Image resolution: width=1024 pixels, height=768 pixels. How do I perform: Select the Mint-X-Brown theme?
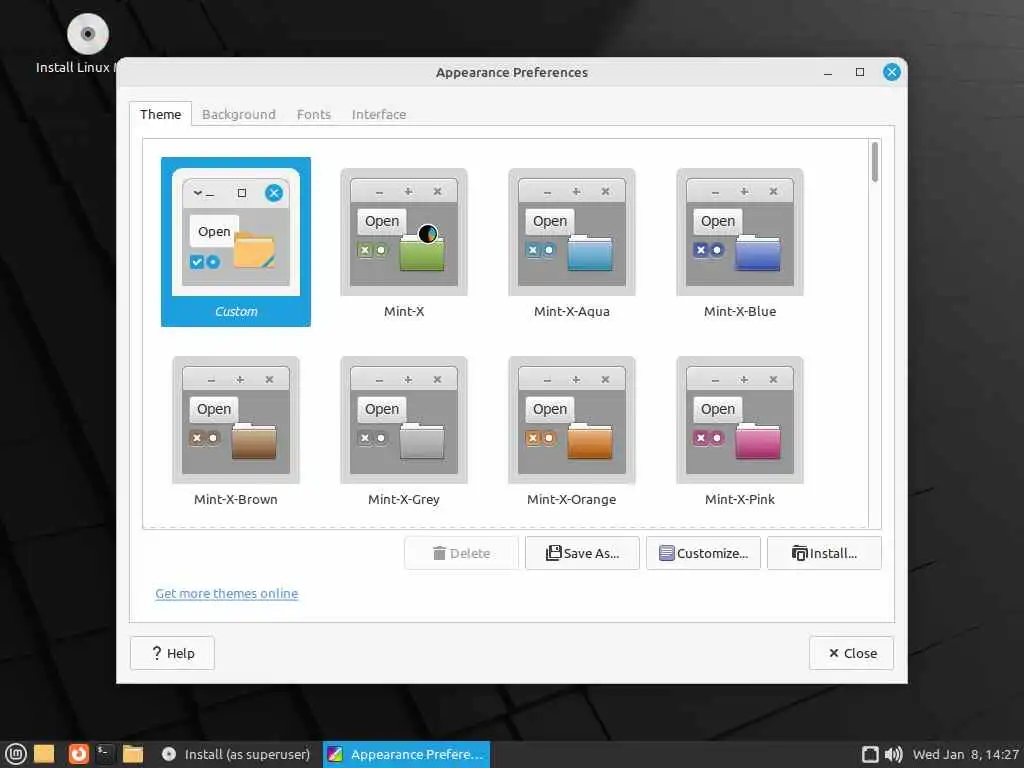point(236,431)
